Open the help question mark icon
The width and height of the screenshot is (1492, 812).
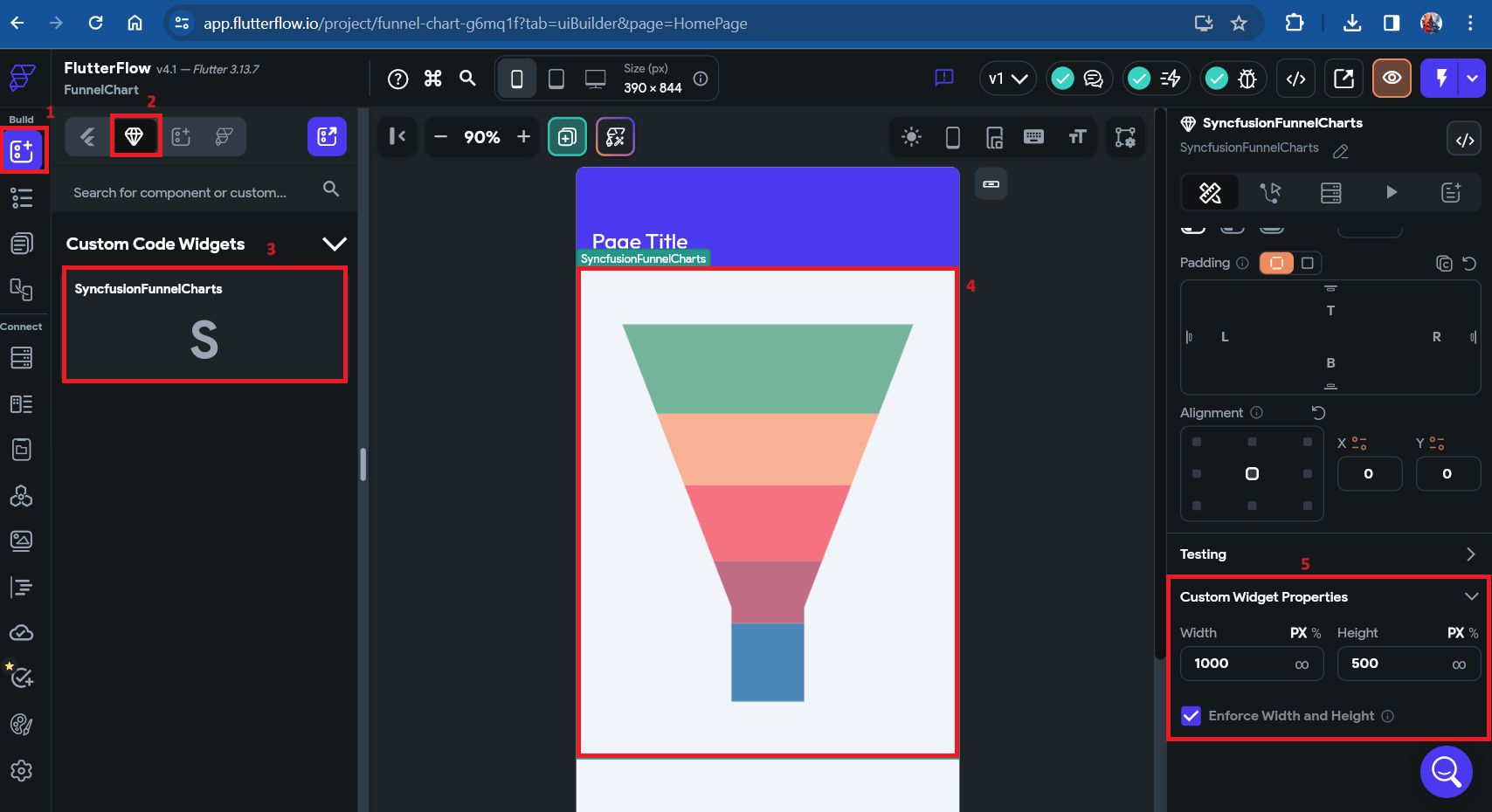[x=398, y=79]
